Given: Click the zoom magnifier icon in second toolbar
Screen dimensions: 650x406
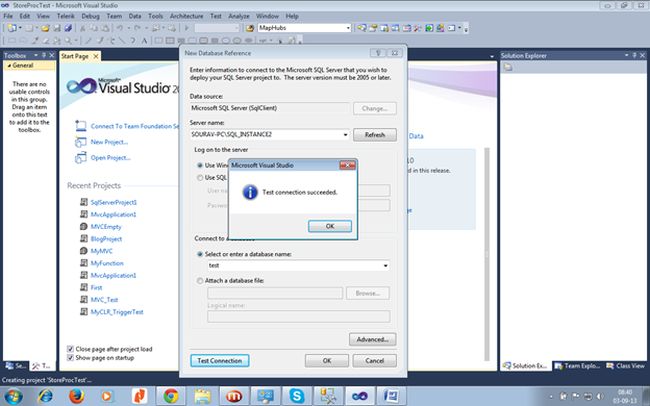Looking at the screenshot, I should tap(68, 41).
